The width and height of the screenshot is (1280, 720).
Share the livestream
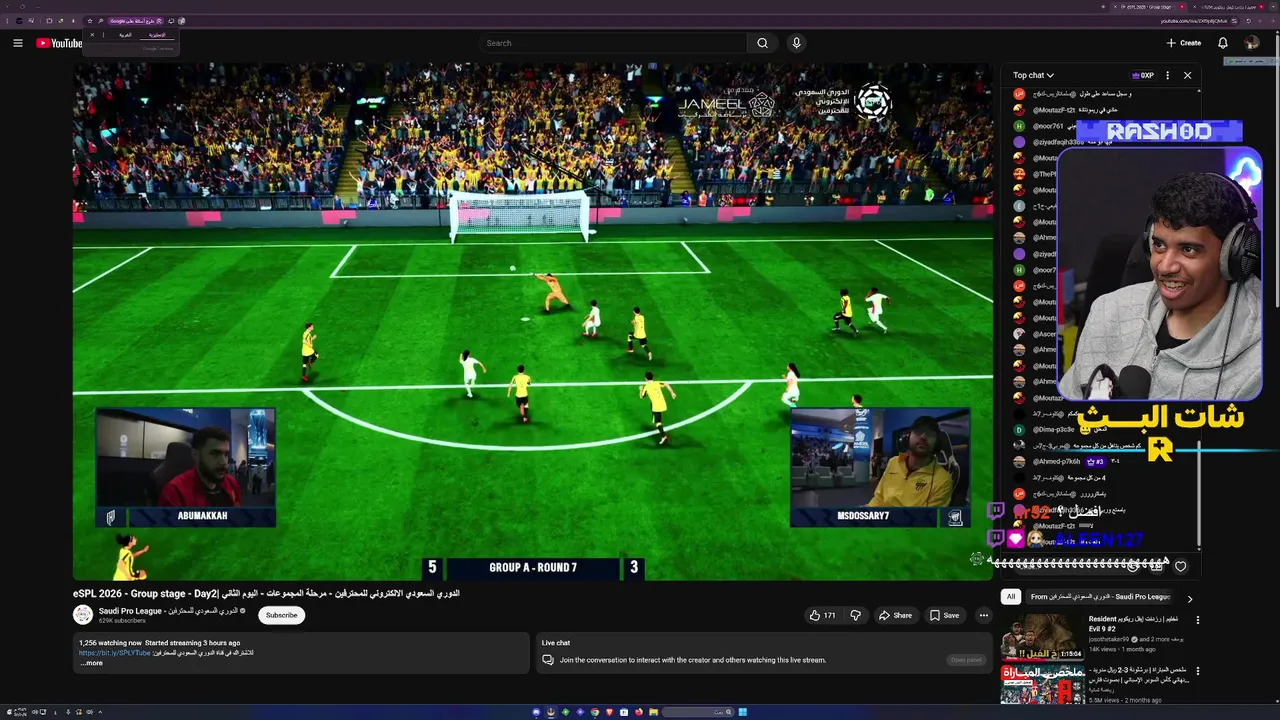point(895,615)
